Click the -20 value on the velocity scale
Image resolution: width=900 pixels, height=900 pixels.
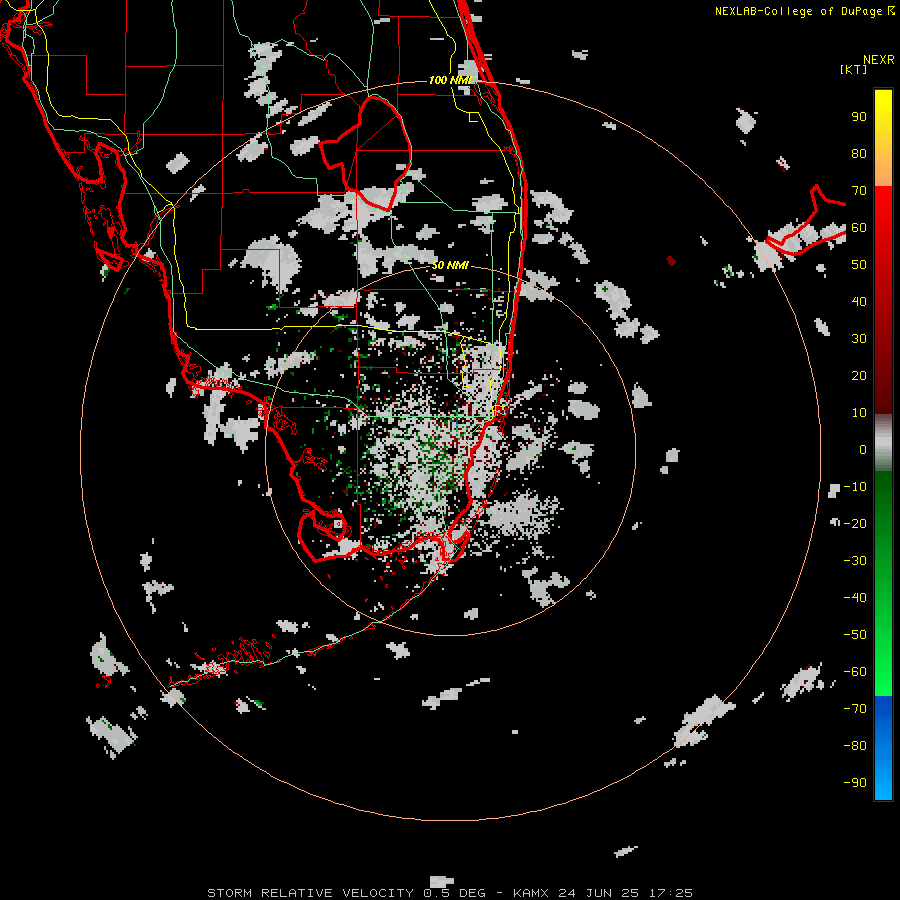click(x=855, y=523)
